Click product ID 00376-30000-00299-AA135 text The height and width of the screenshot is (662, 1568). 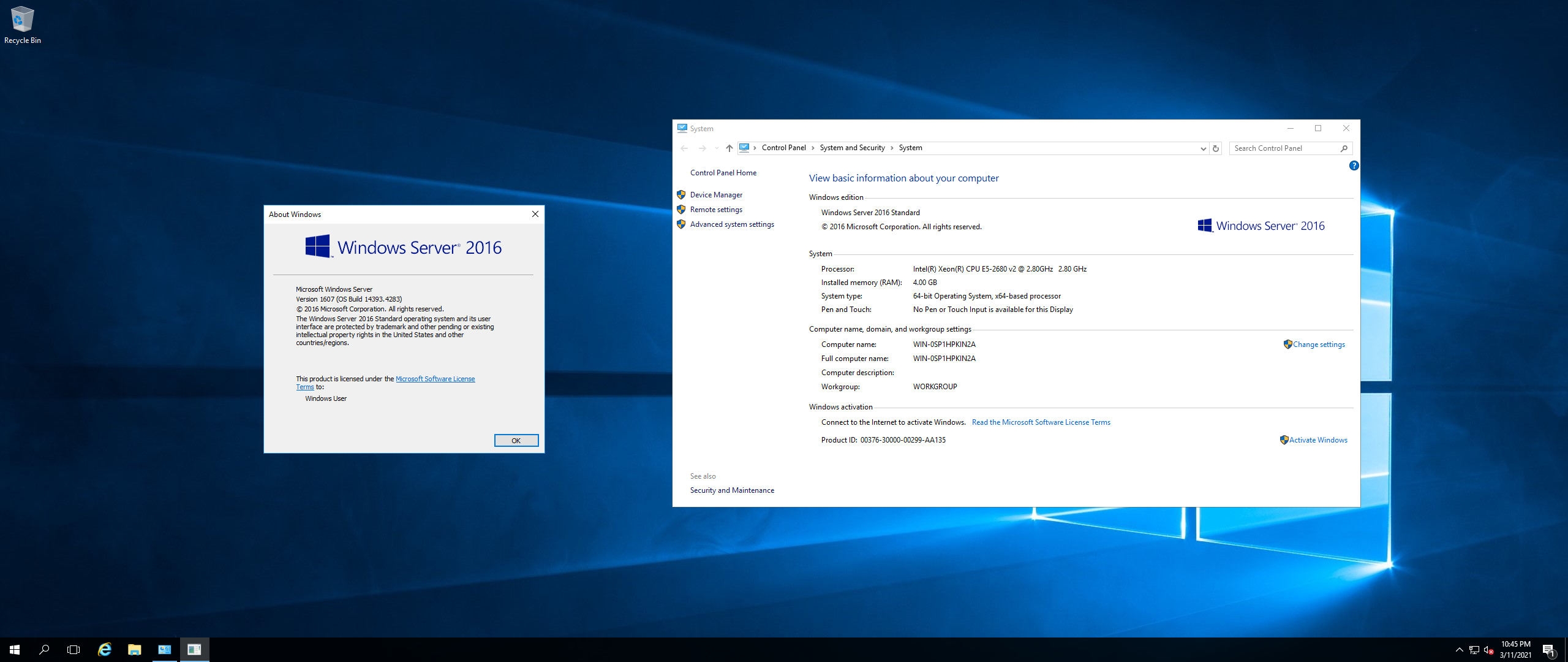[x=903, y=440]
